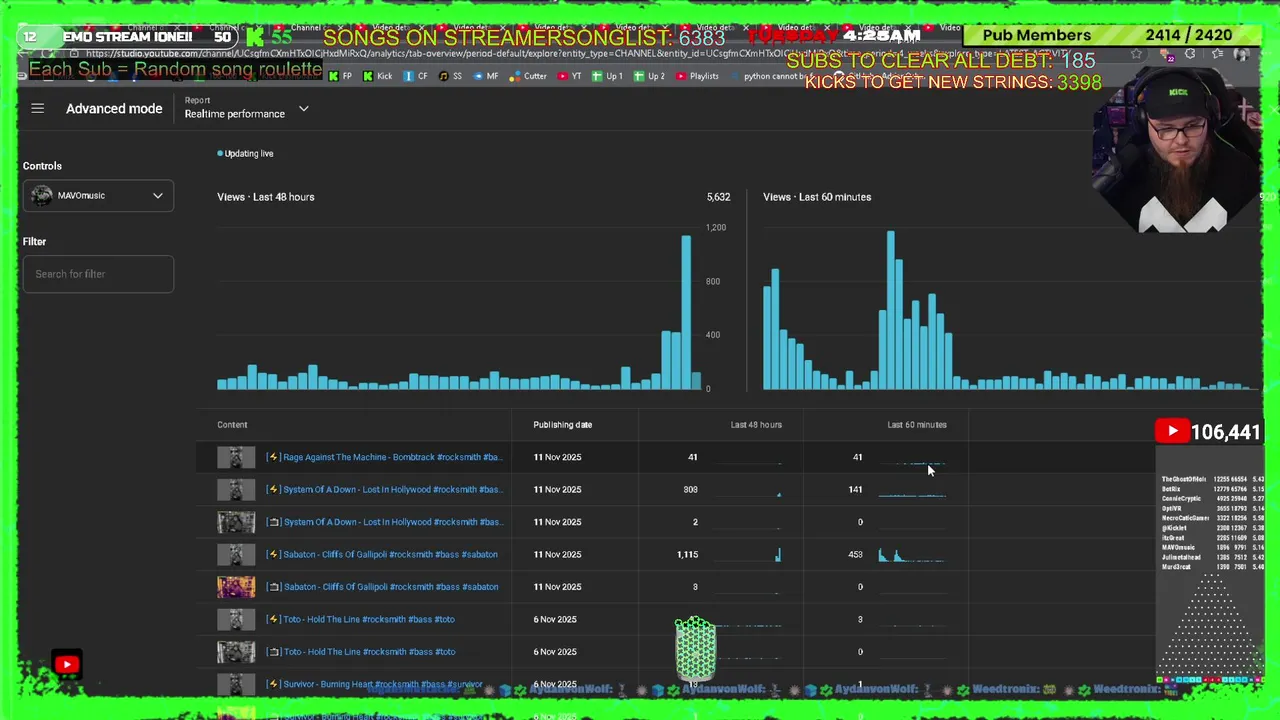Click the video icon on the Sabaton row with 3 views
The height and width of the screenshot is (720, 1280).
pyautogui.click(x=273, y=587)
